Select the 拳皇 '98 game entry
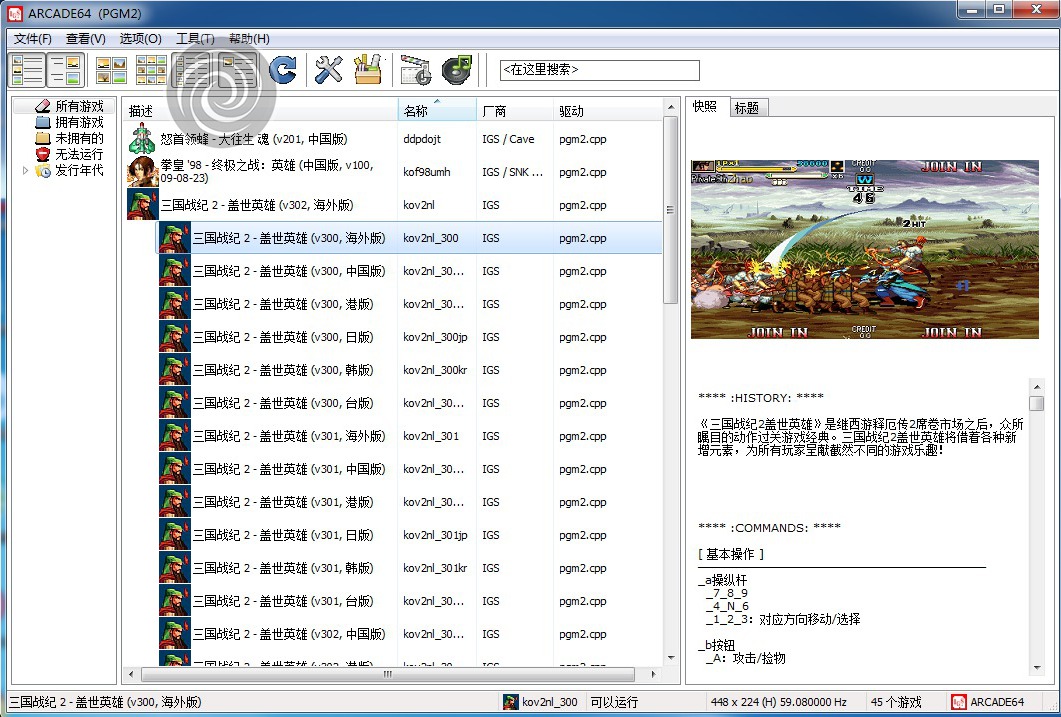 click(260, 172)
